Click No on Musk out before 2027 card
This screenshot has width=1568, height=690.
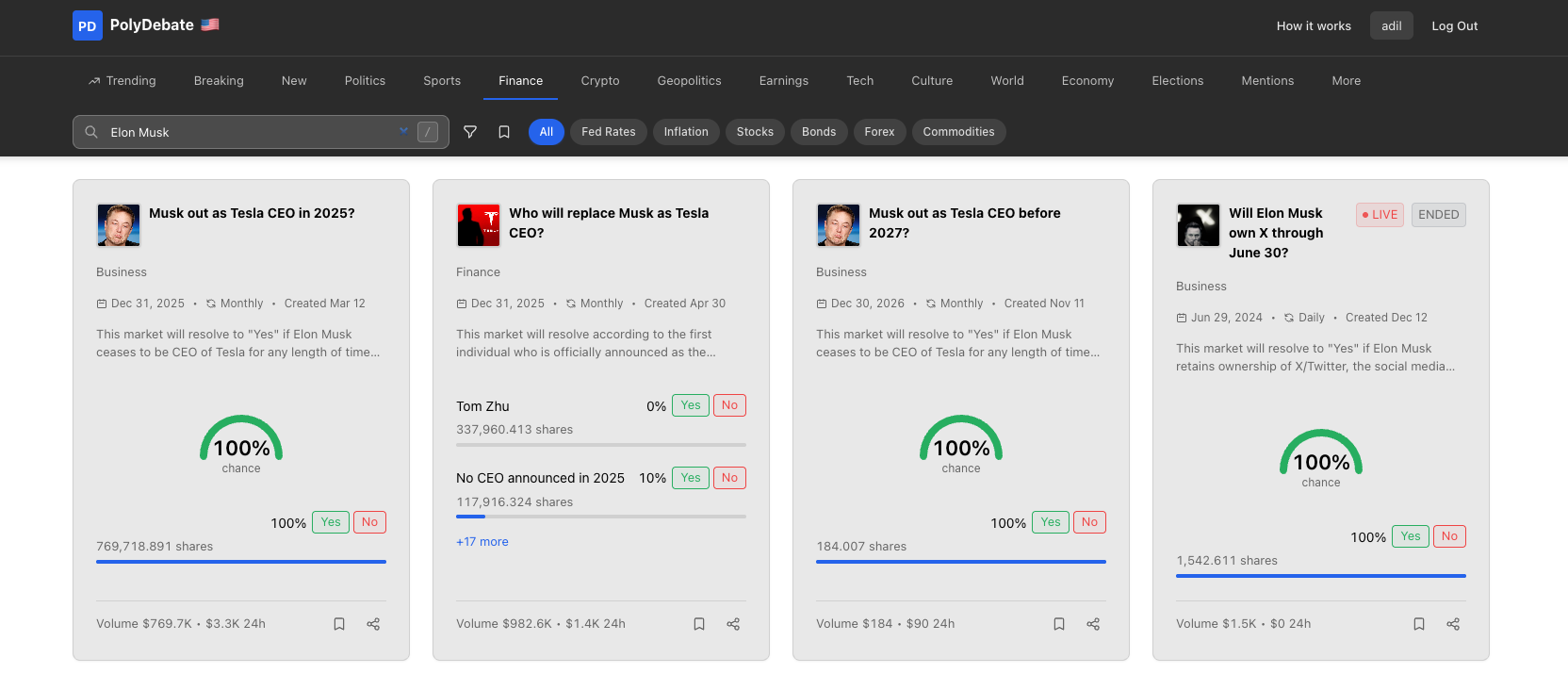click(1089, 522)
